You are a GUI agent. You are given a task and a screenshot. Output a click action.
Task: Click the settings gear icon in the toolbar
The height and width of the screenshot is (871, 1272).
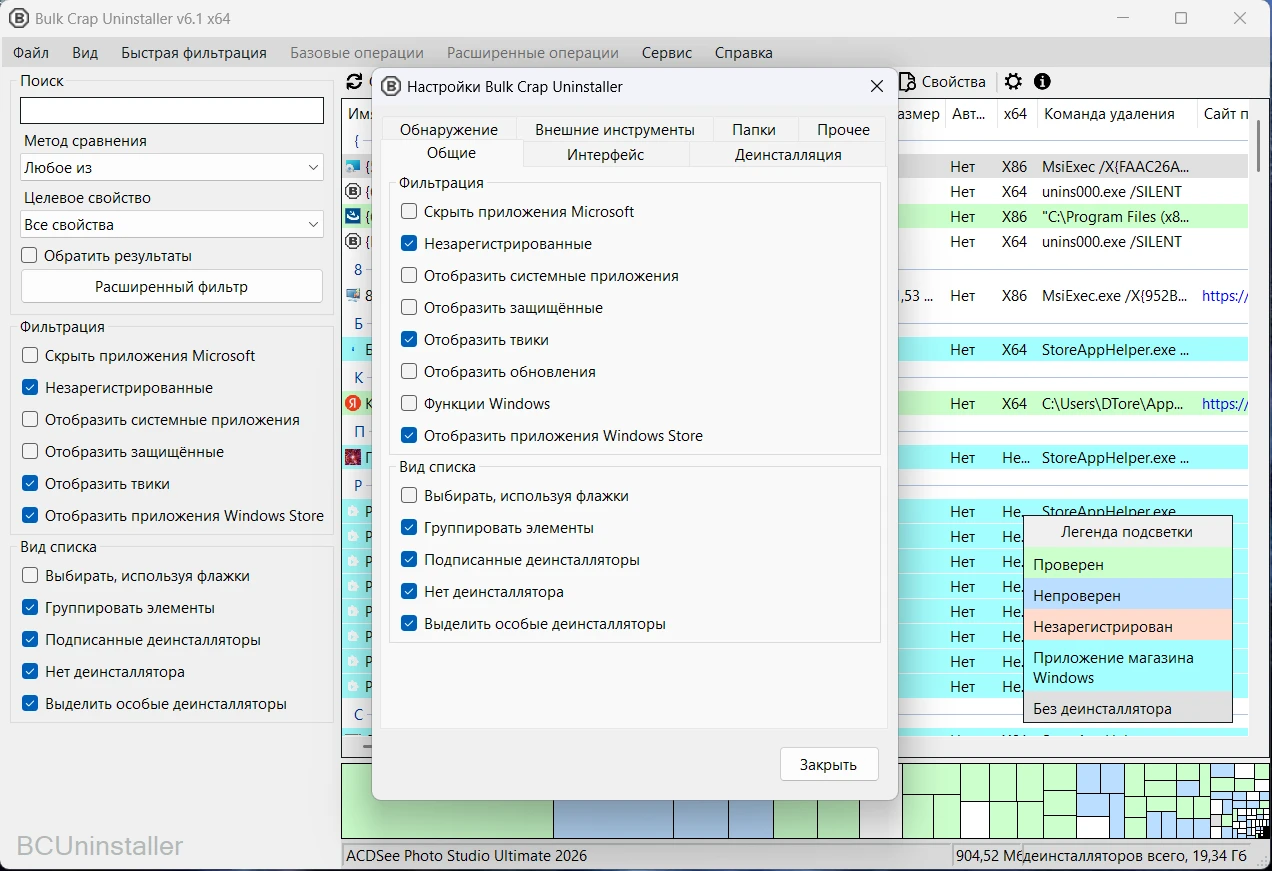(x=1013, y=82)
